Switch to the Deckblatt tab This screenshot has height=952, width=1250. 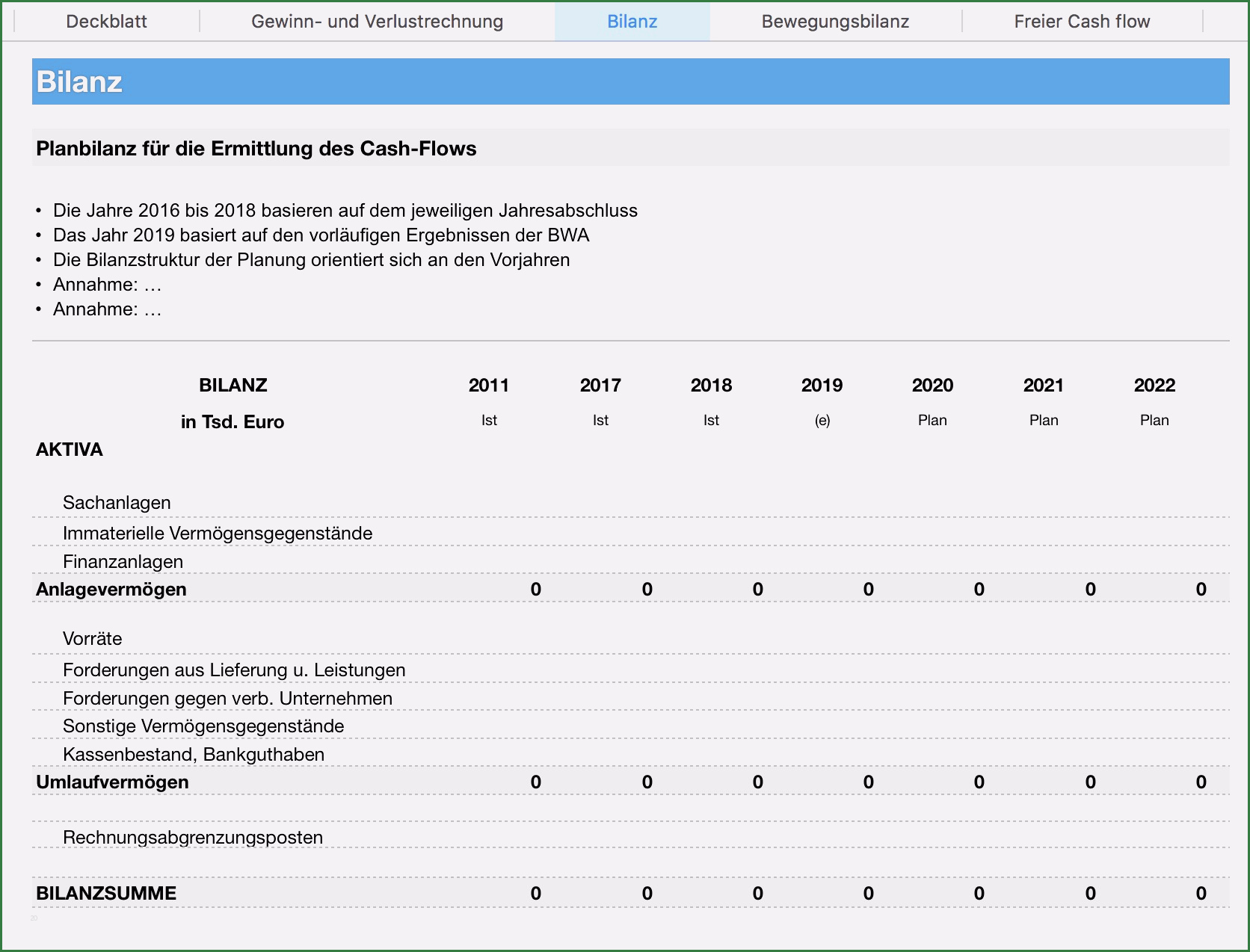[106, 22]
